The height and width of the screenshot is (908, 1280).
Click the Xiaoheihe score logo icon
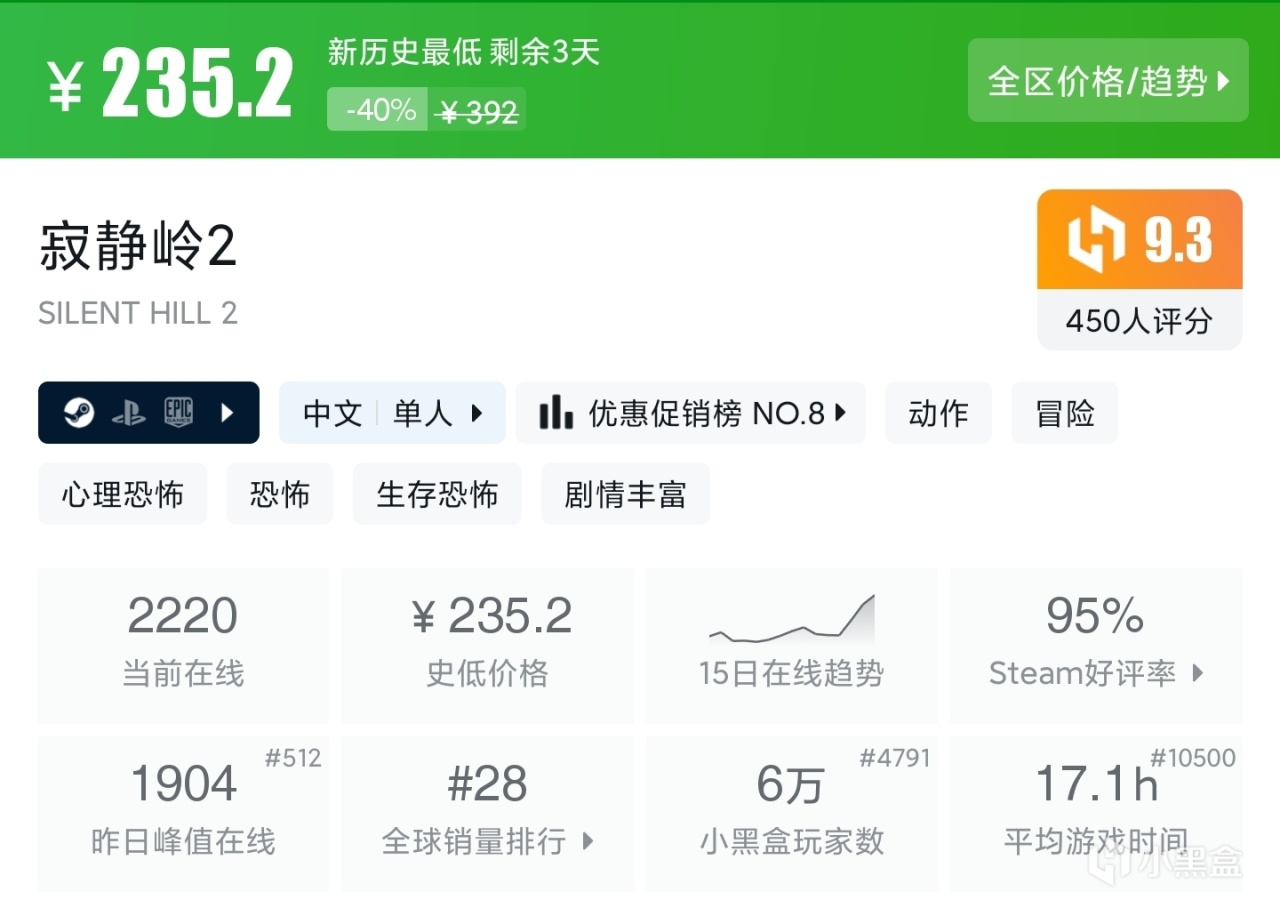click(1096, 241)
